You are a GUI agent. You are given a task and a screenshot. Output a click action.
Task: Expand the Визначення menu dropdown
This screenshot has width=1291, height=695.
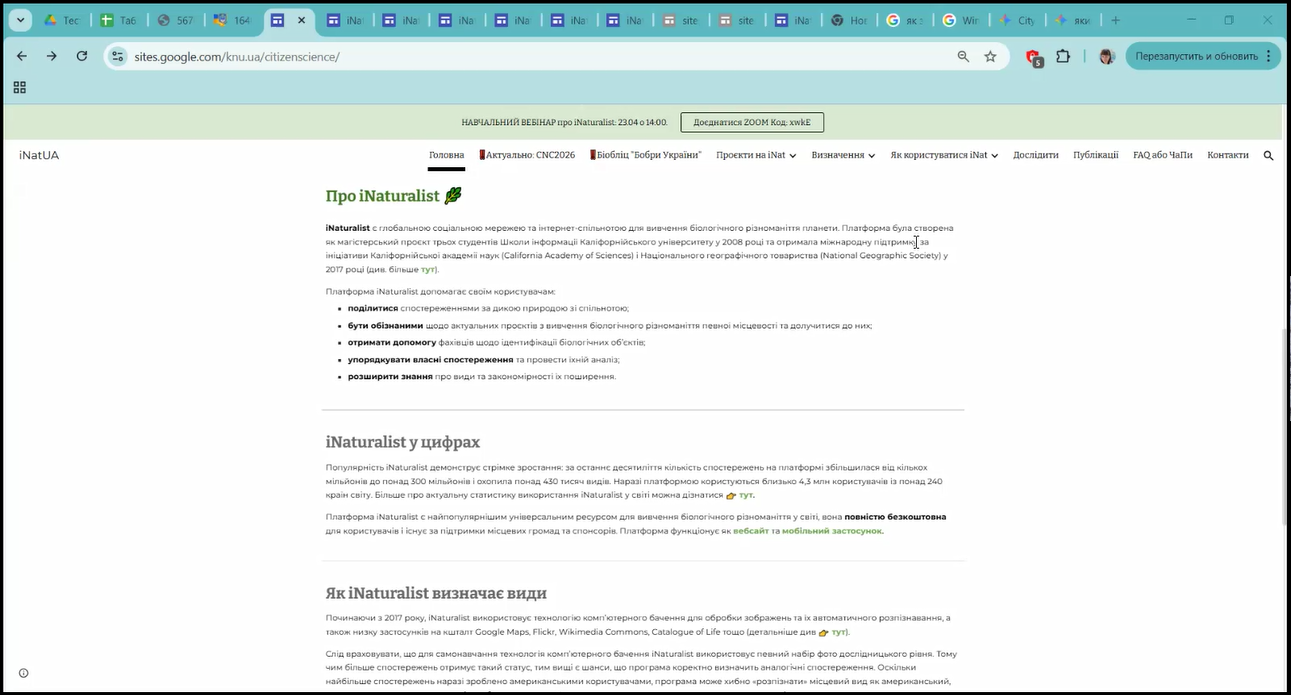(x=843, y=156)
